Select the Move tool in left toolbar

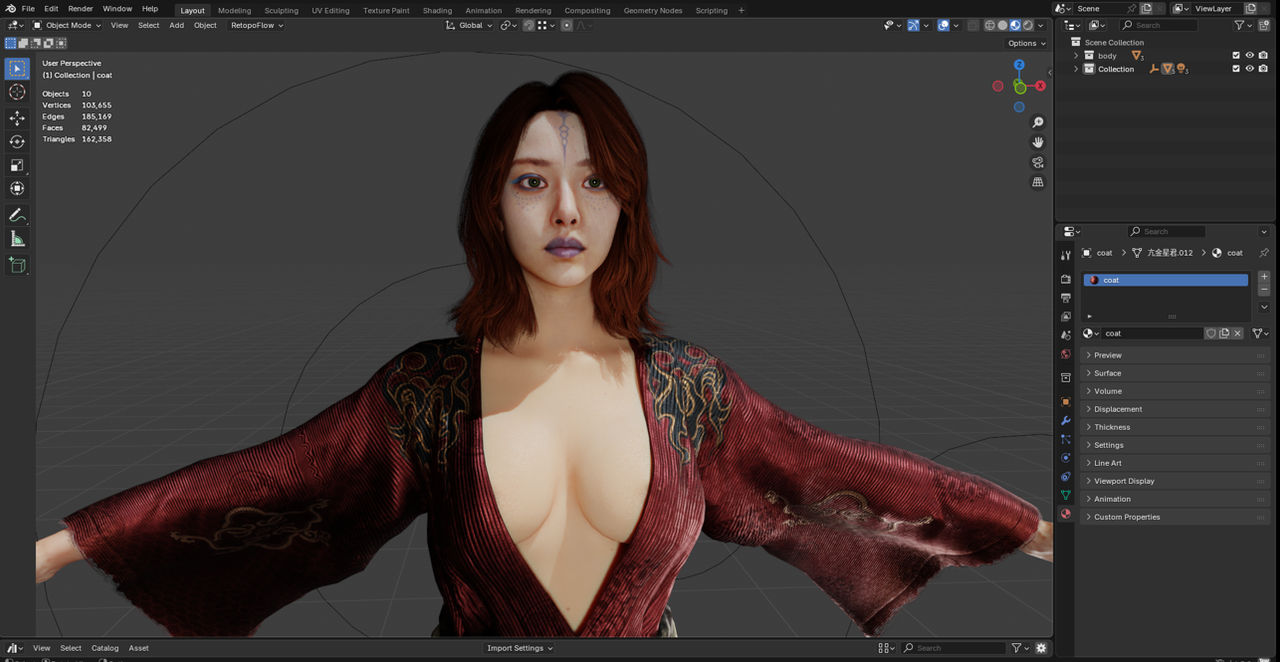[x=17, y=117]
